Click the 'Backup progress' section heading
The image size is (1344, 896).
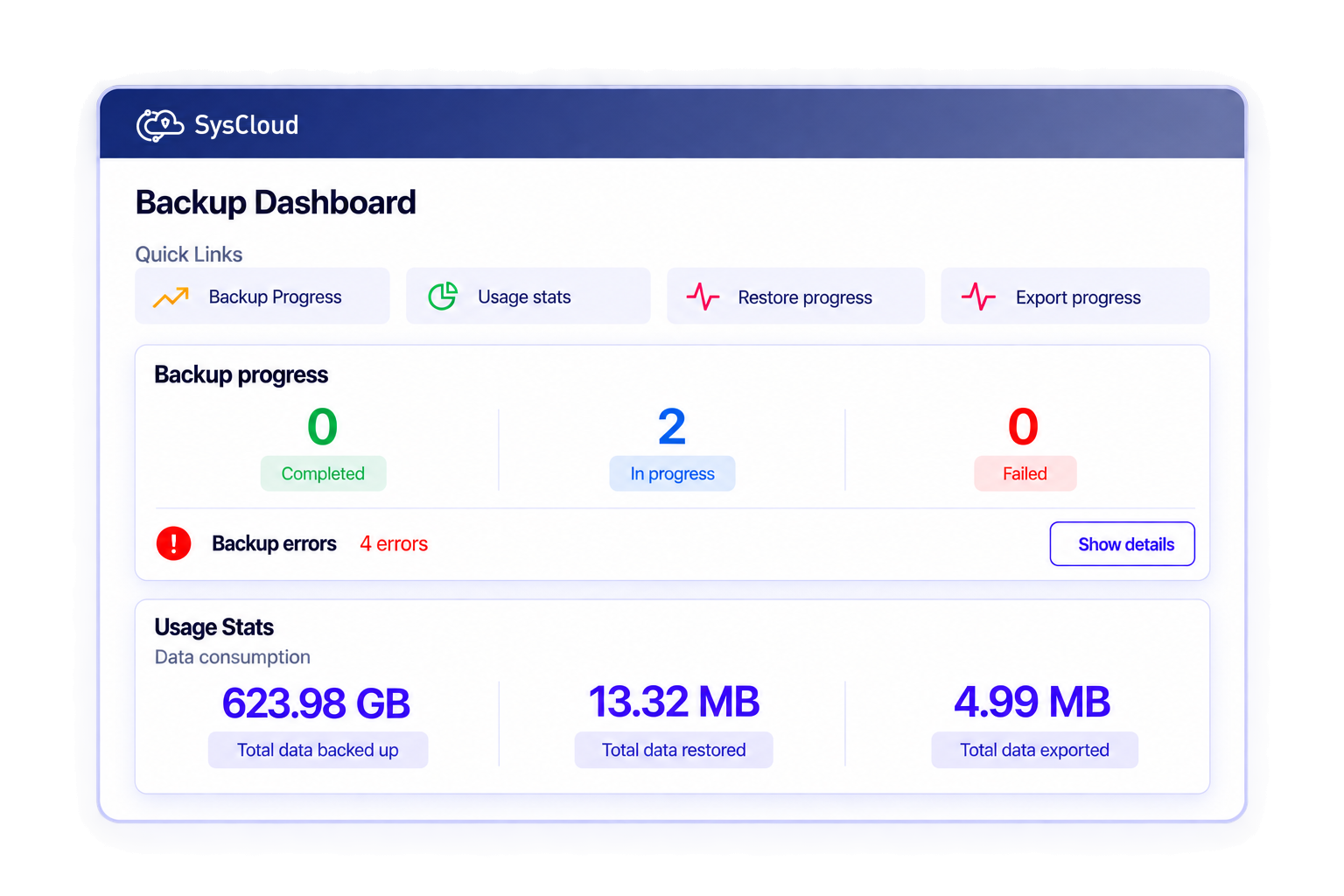(x=241, y=374)
